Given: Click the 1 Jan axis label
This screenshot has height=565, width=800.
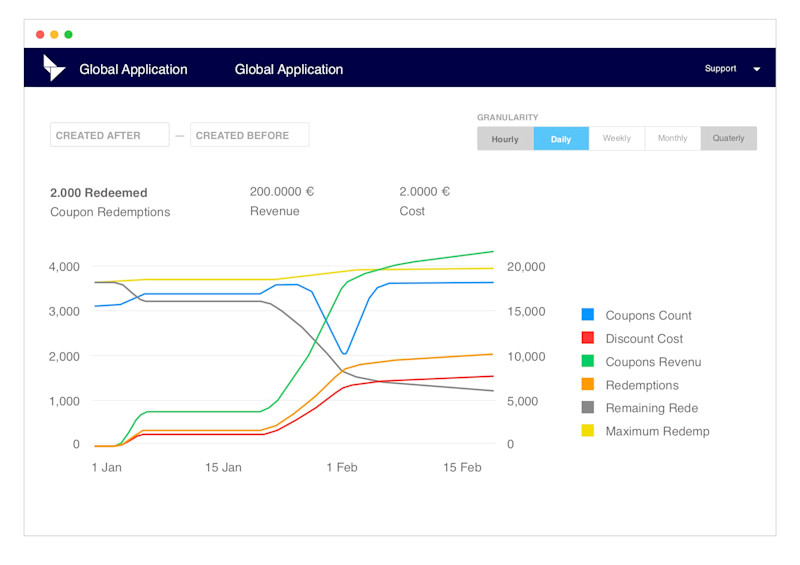Looking at the screenshot, I should tap(107, 467).
